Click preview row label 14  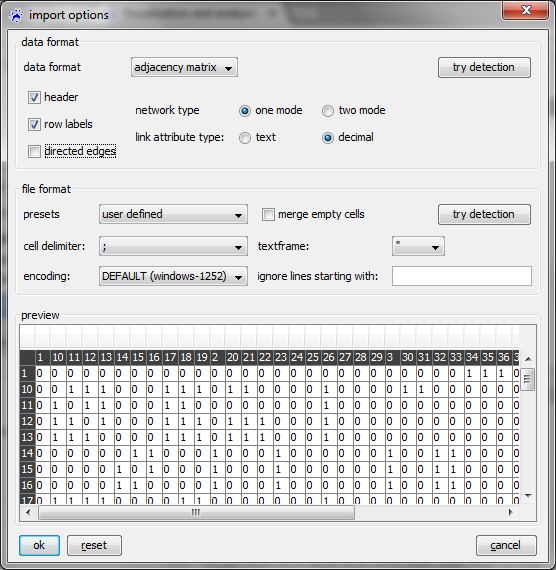(x=27, y=453)
